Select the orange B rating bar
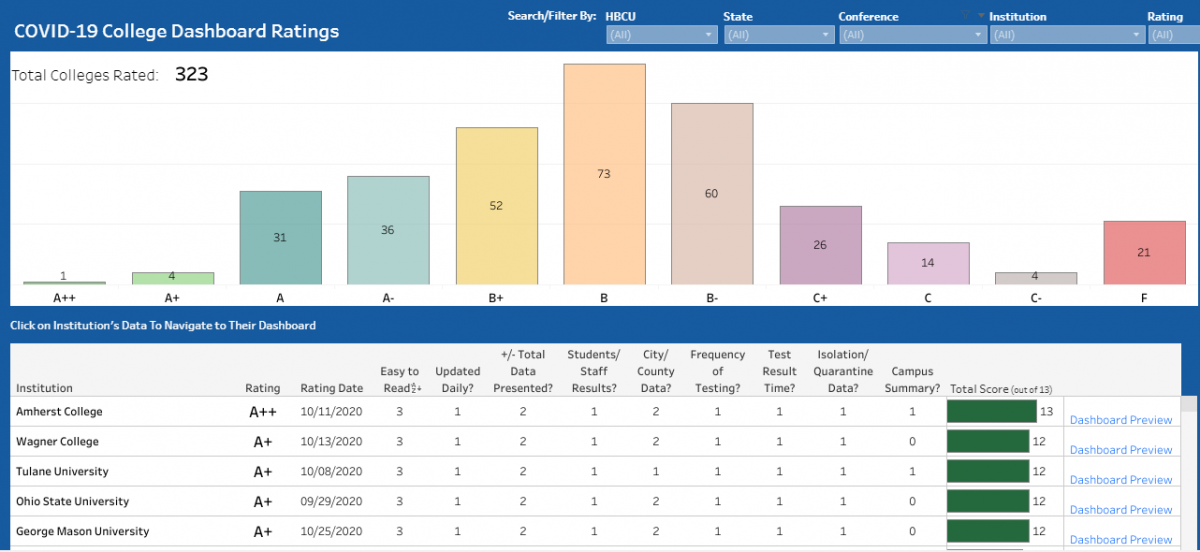The width and height of the screenshot is (1200, 552). pyautogui.click(x=604, y=174)
